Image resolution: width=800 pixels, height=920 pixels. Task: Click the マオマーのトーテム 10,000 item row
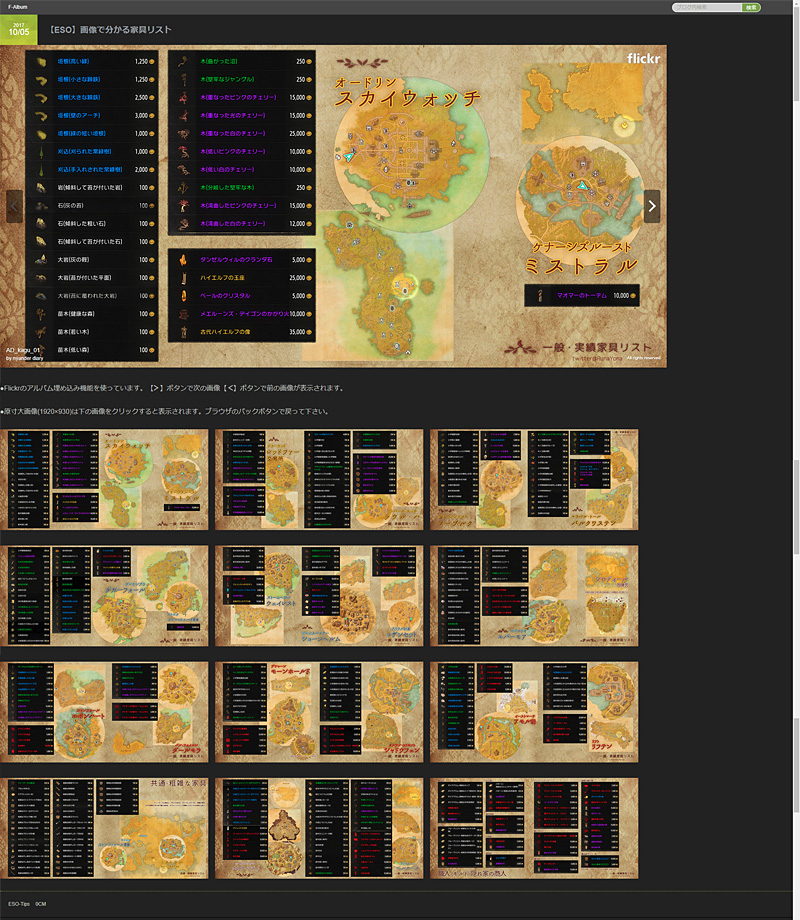pos(582,296)
